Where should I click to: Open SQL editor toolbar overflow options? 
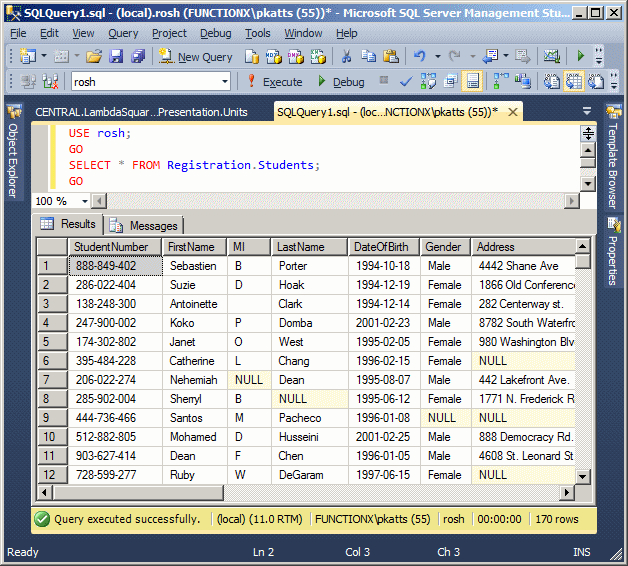click(614, 81)
